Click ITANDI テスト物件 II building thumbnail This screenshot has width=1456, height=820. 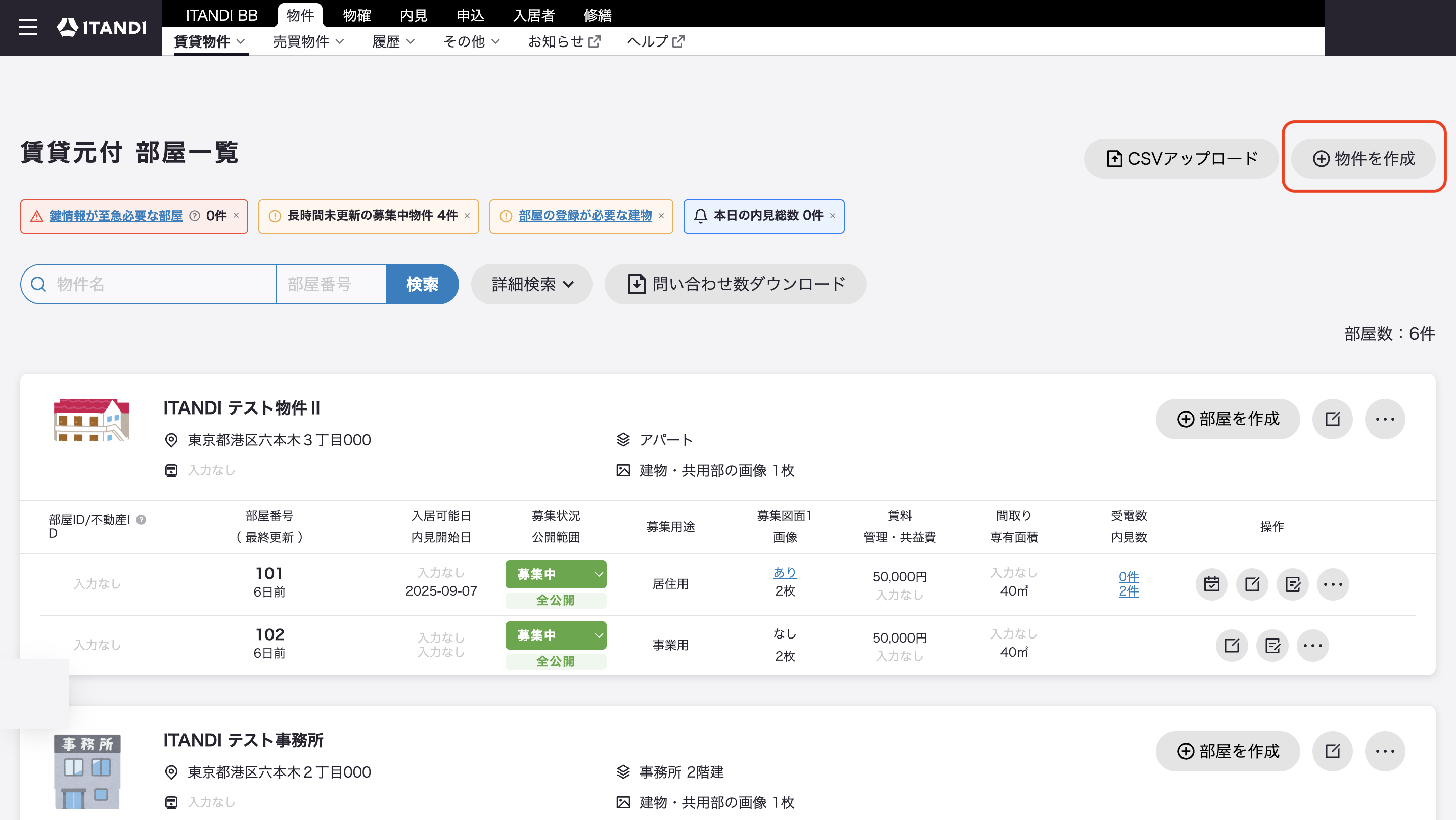coord(92,420)
